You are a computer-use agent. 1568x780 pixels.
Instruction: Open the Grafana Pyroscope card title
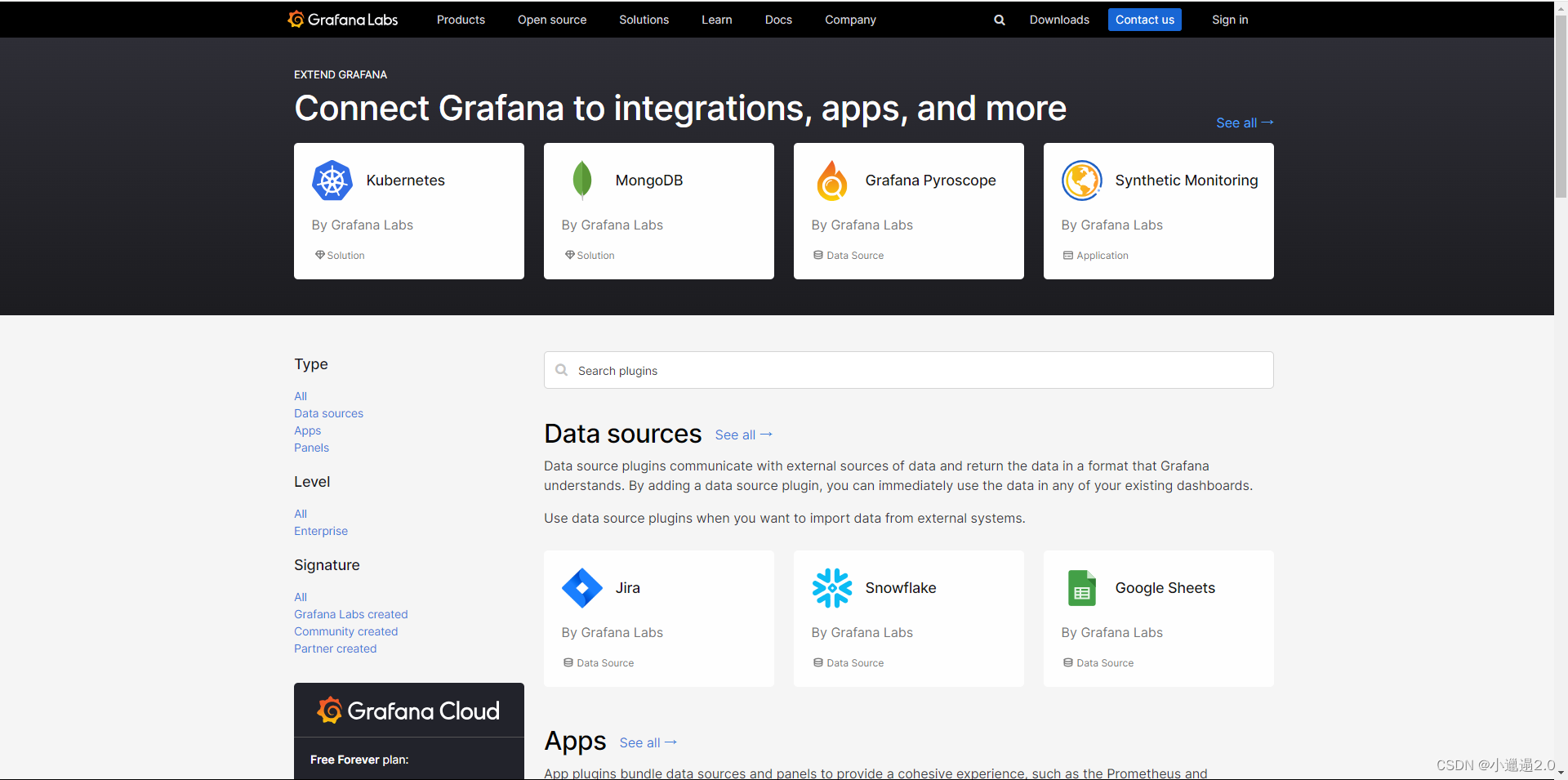[931, 181]
